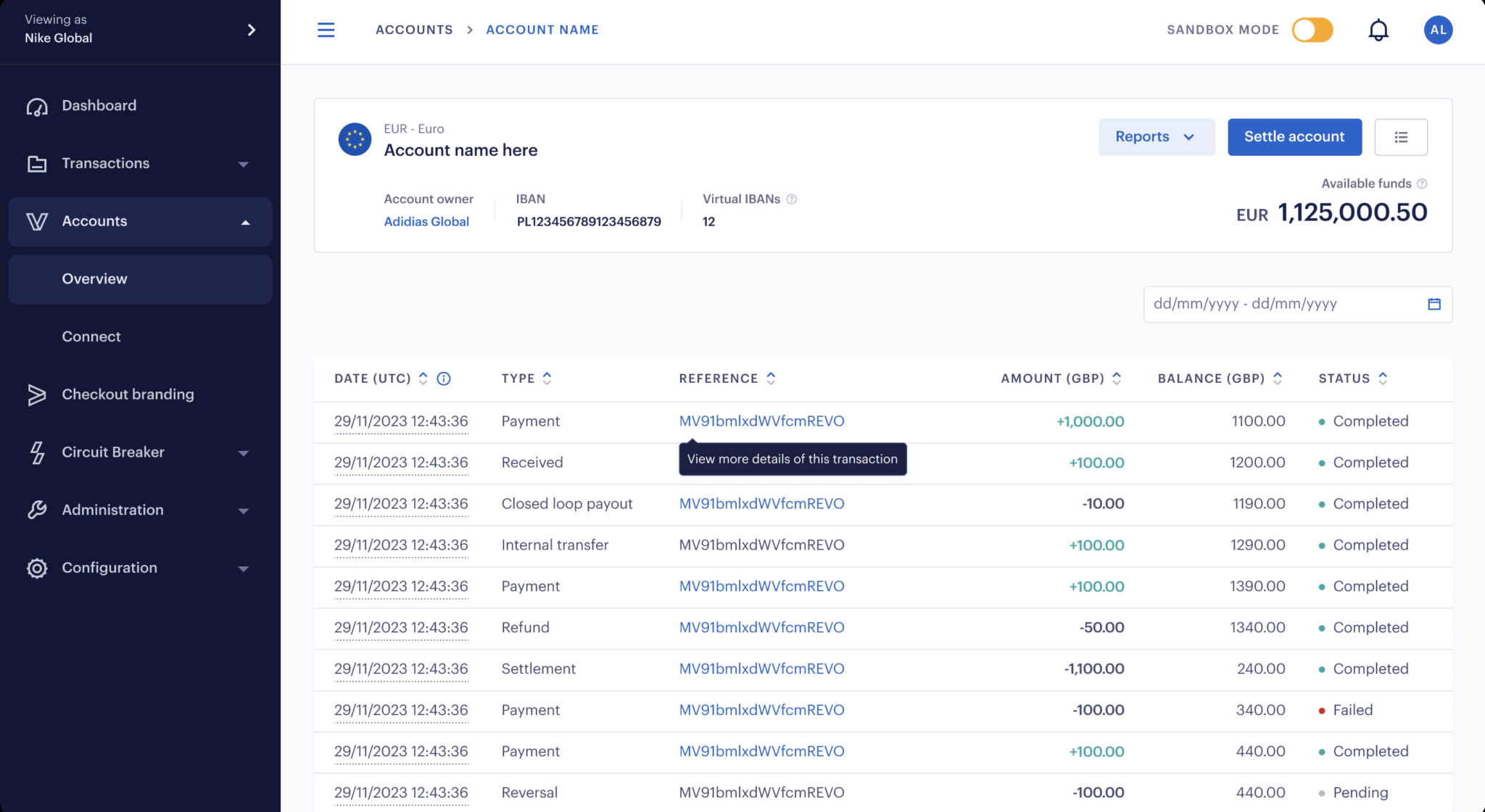1485x812 pixels.
Task: Open the hamburger navigation menu
Action: click(326, 30)
